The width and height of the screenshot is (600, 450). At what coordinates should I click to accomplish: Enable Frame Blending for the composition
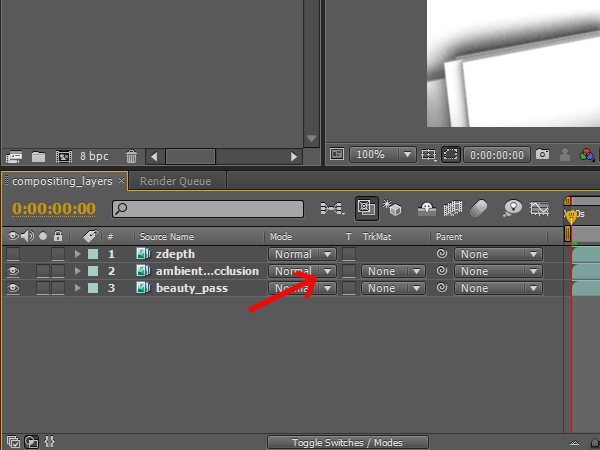(x=451, y=208)
